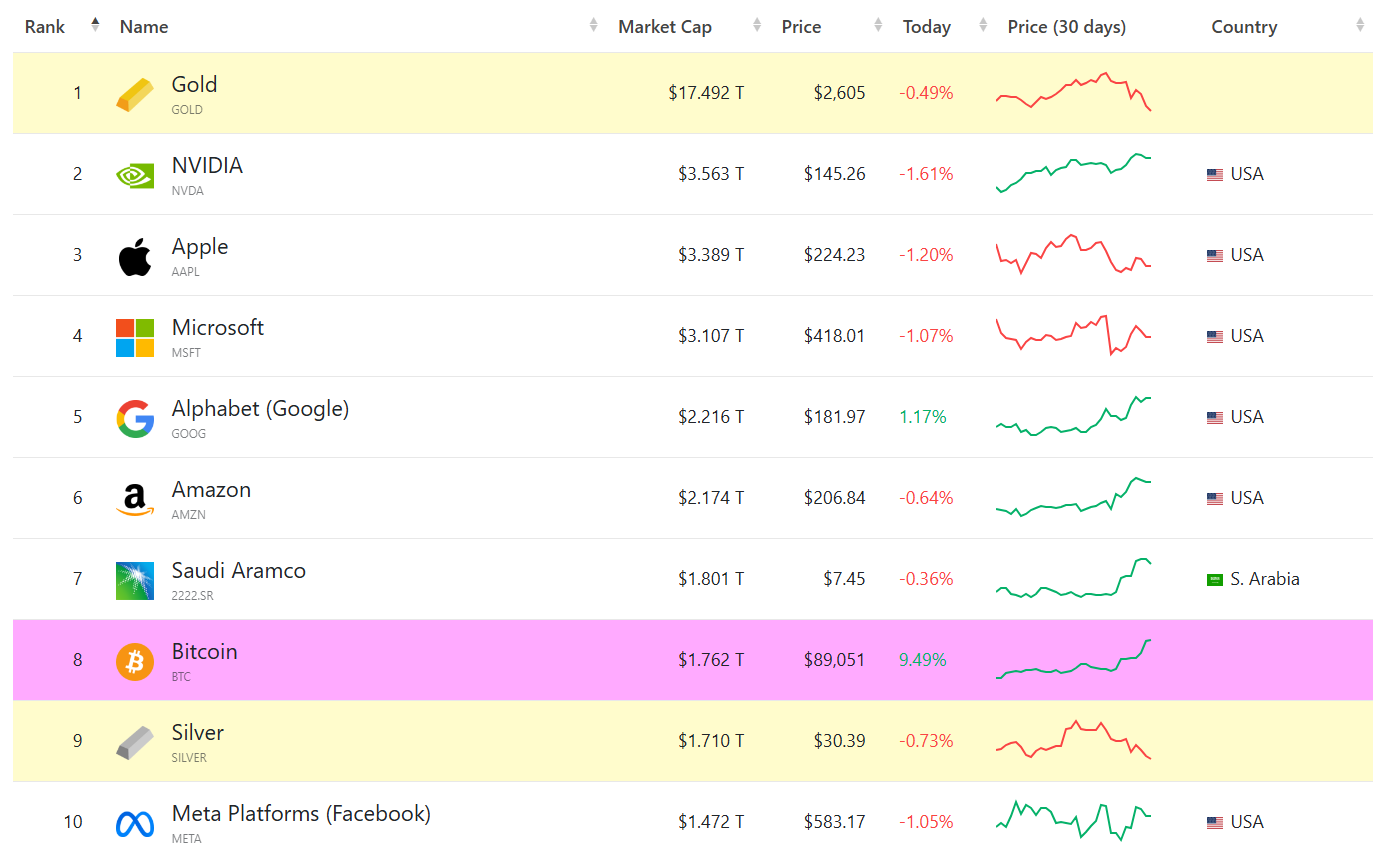Click the Microsoft logo icon
1385x862 pixels.
click(135, 338)
